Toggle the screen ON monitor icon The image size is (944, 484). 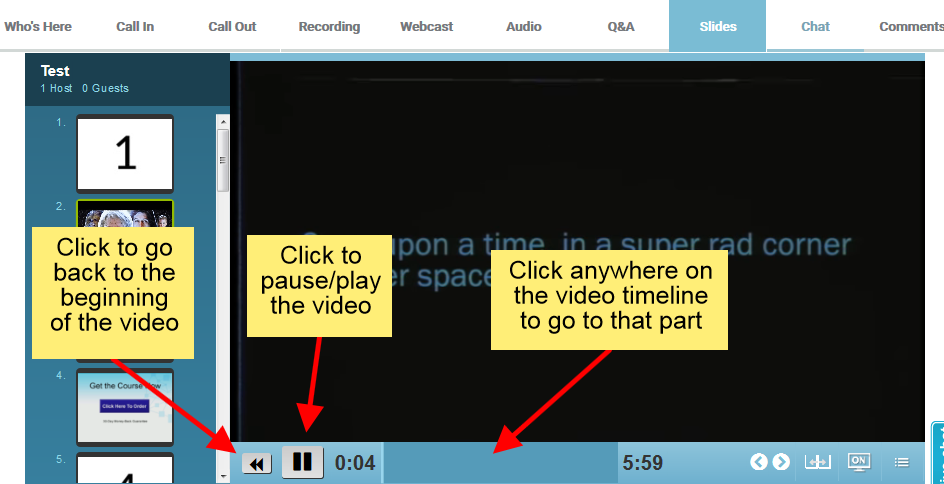click(859, 462)
